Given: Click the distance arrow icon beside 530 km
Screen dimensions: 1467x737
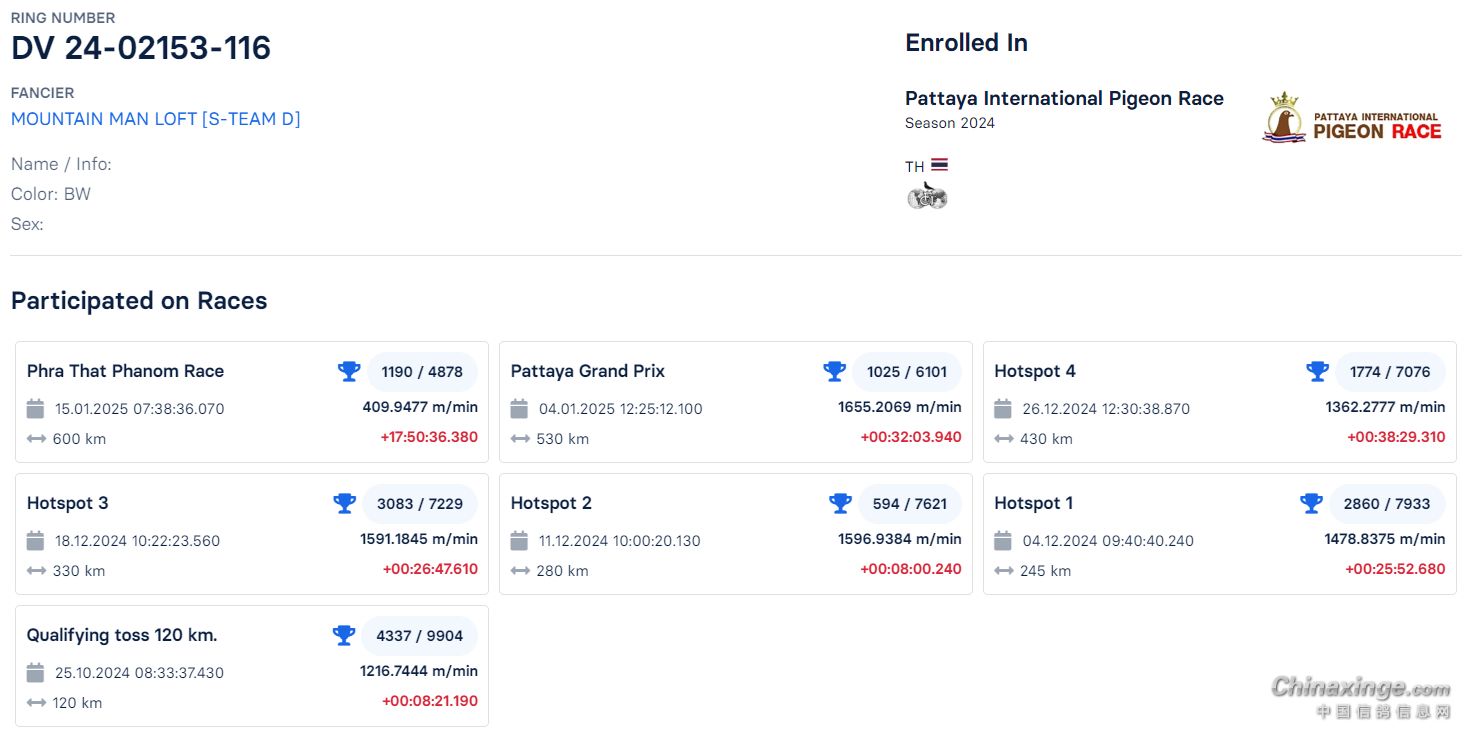Looking at the screenshot, I should click(x=519, y=439).
